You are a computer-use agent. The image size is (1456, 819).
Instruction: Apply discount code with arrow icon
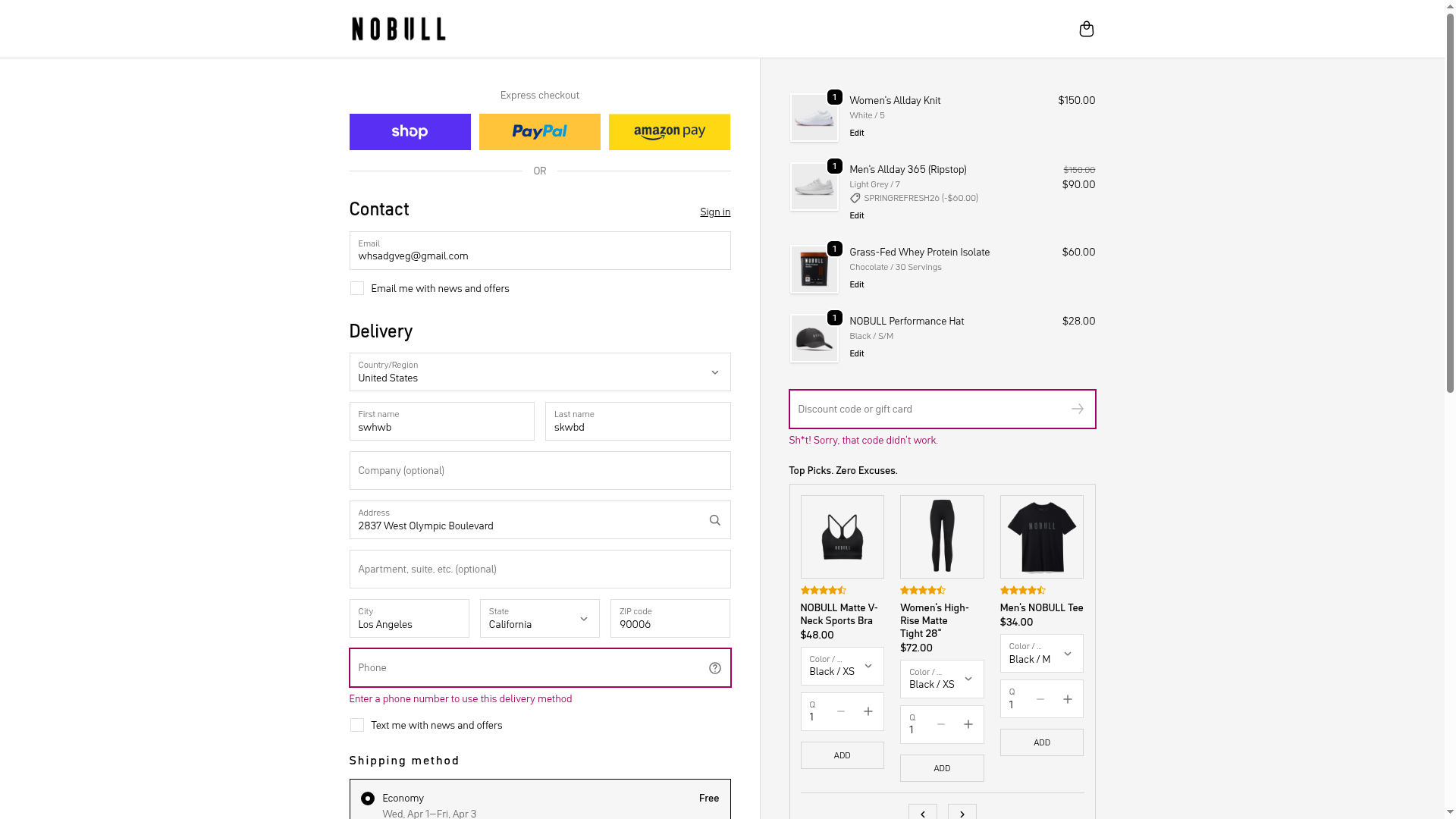[x=1077, y=409]
